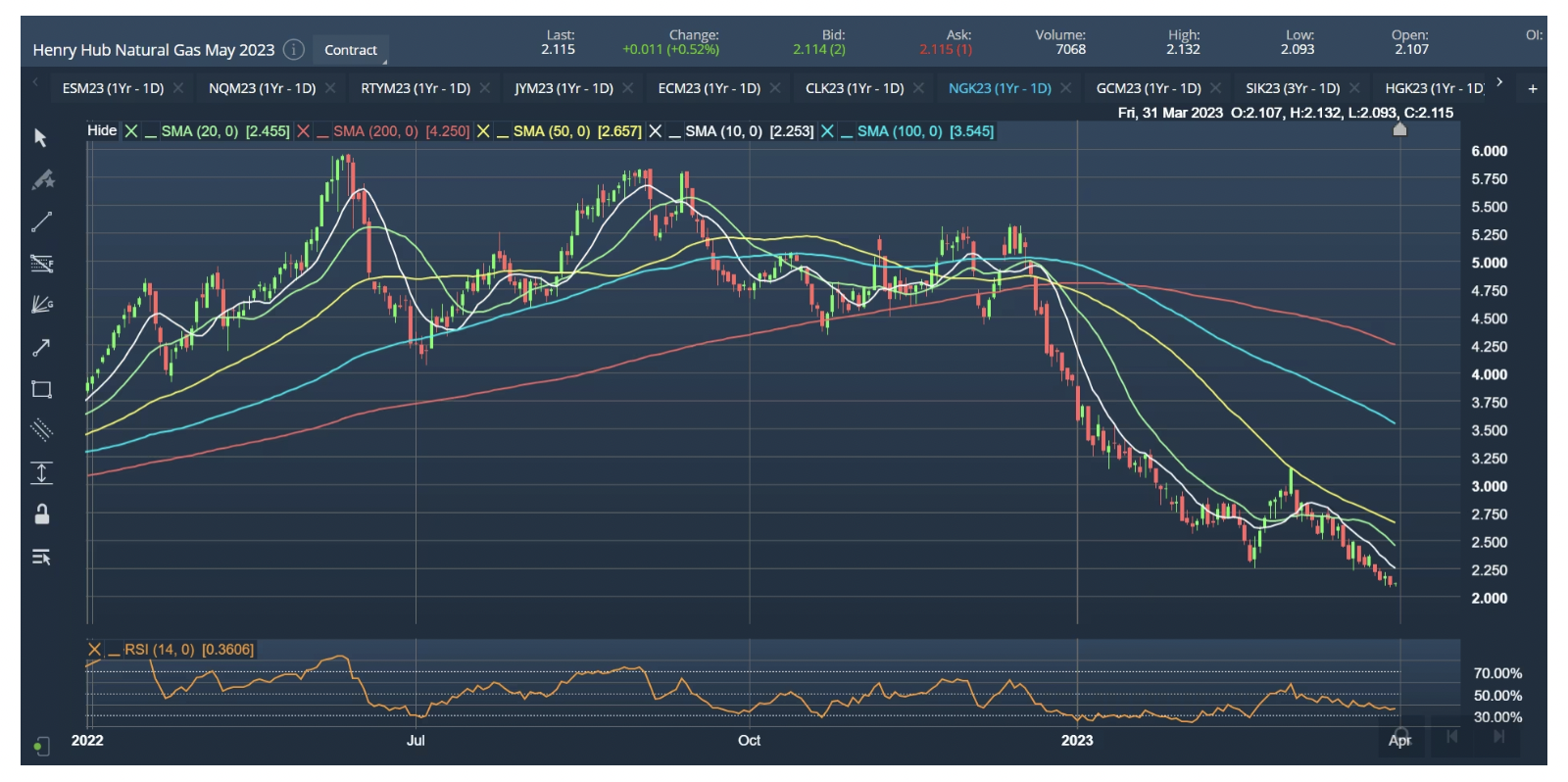Add a new chart tab with plus button
Viewport: 1568px width, 782px height.
click(x=1533, y=88)
